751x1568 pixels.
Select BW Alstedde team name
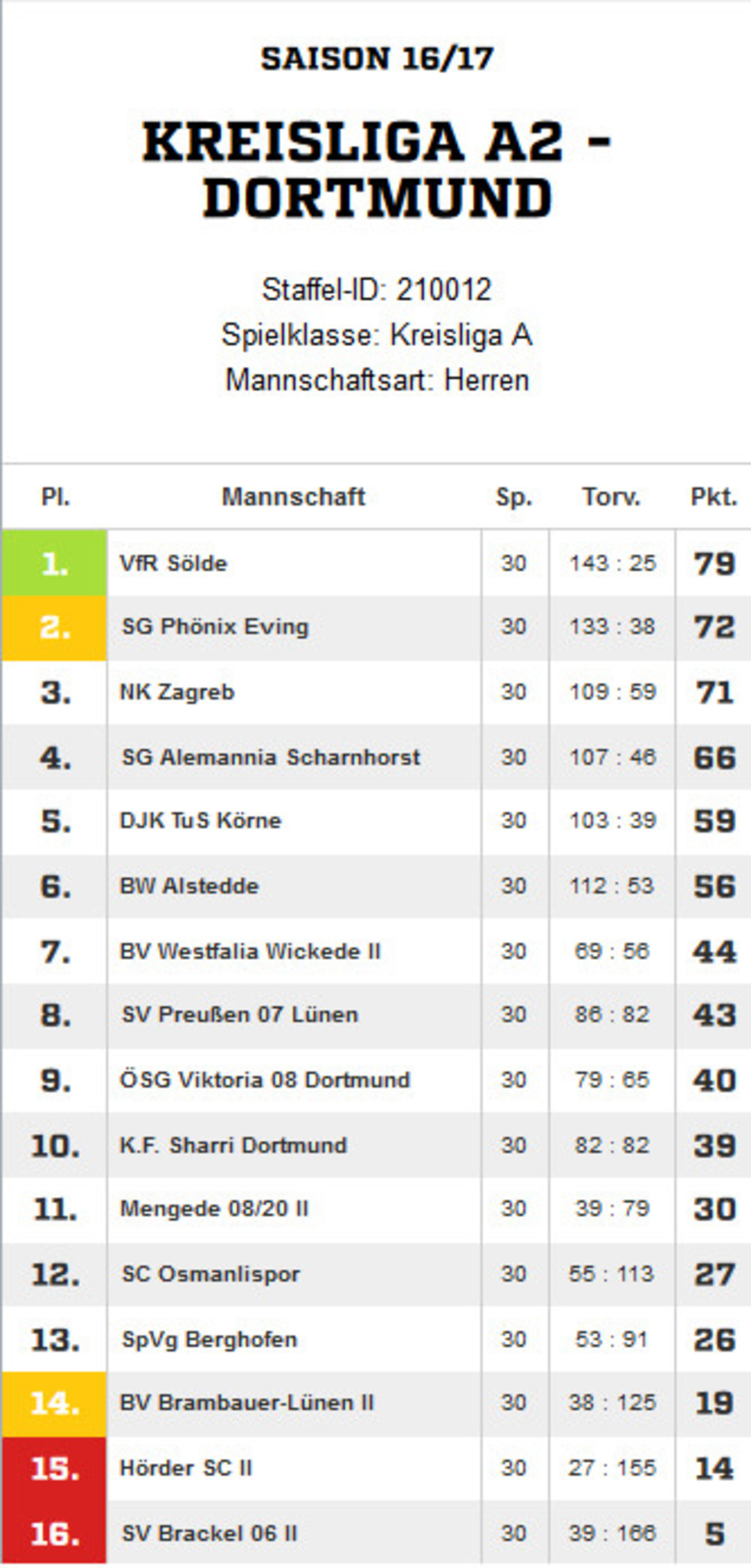[189, 886]
